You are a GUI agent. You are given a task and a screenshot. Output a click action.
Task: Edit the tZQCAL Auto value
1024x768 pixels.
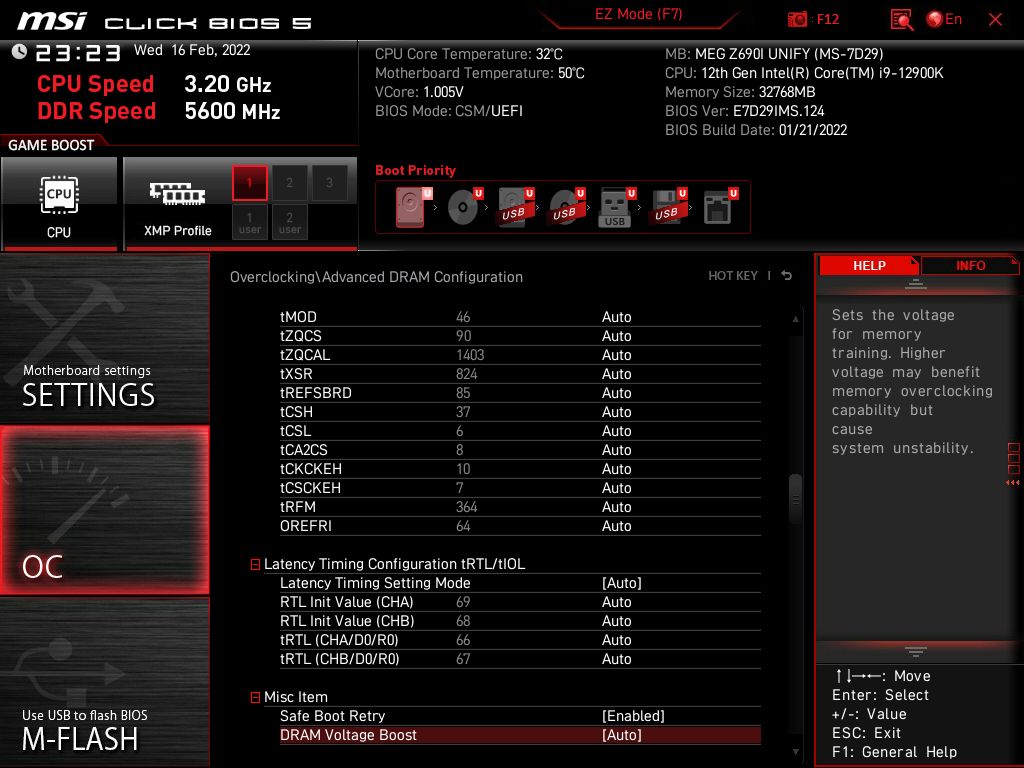(616, 355)
